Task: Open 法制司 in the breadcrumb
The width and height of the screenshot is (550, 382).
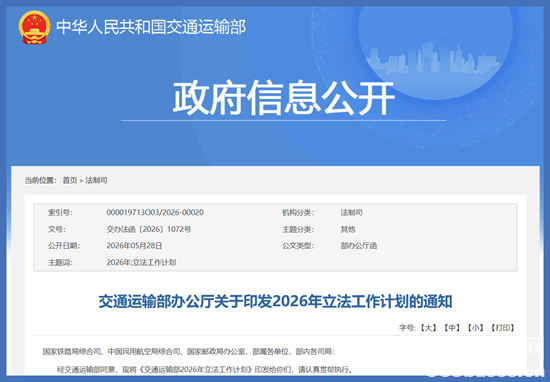Action: pyautogui.click(x=96, y=180)
